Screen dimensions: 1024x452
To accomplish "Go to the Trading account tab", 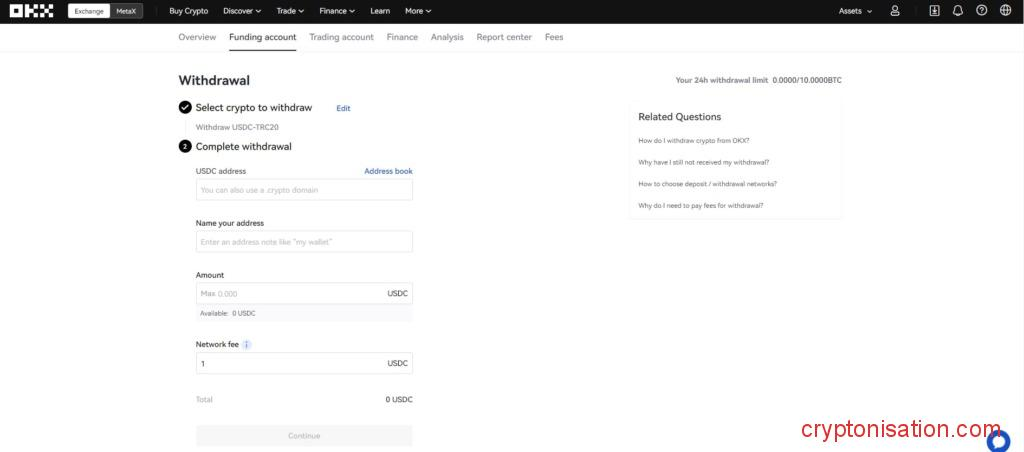I will tap(341, 37).
